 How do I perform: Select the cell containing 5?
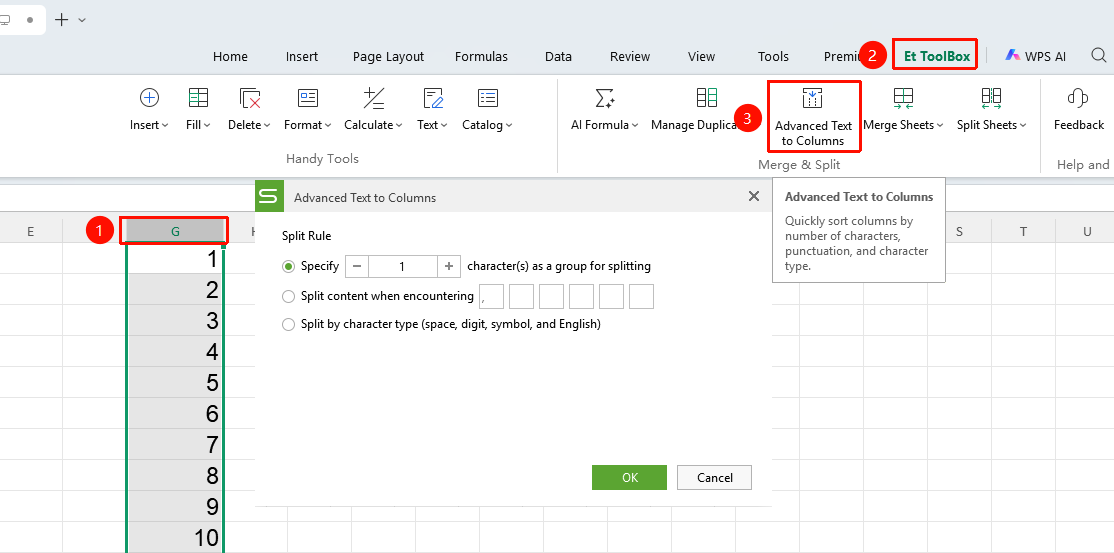pos(175,382)
